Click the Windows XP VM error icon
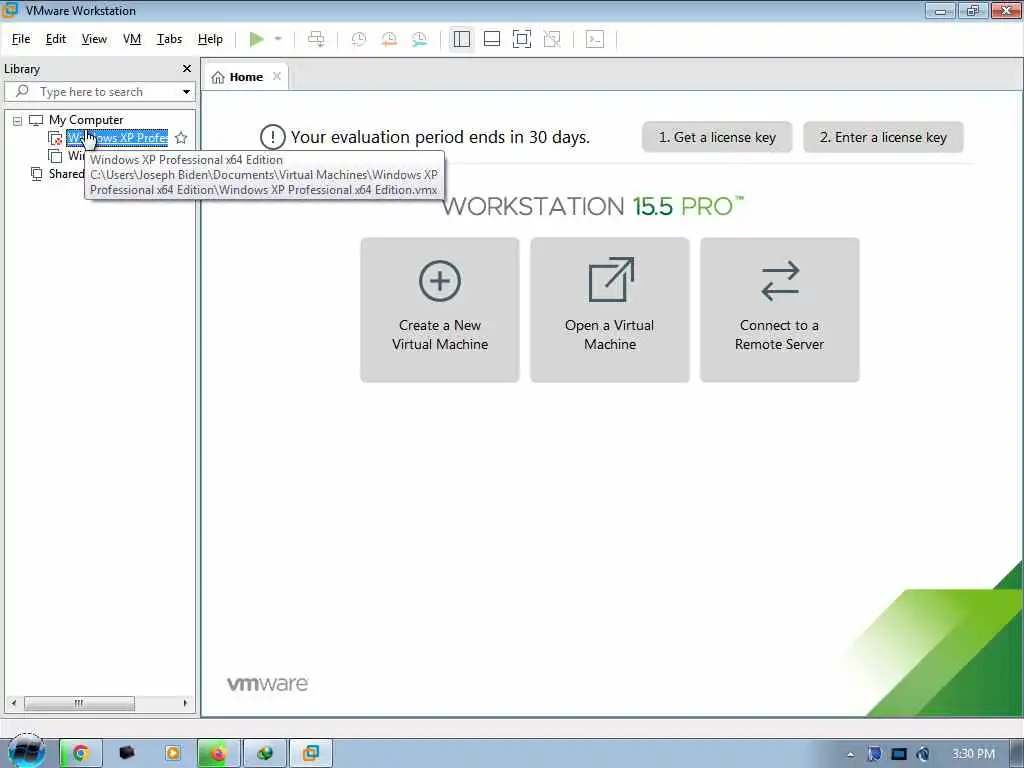This screenshot has height=768, width=1024. 56,138
